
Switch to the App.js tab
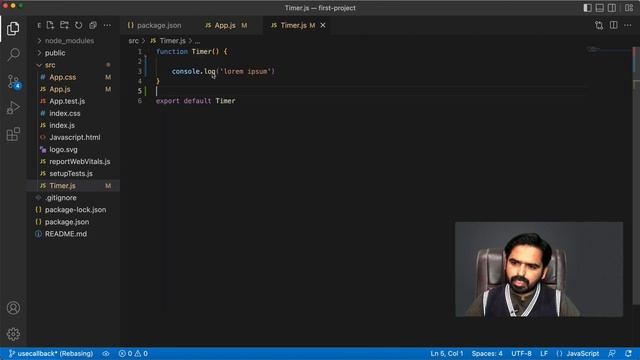(226, 25)
